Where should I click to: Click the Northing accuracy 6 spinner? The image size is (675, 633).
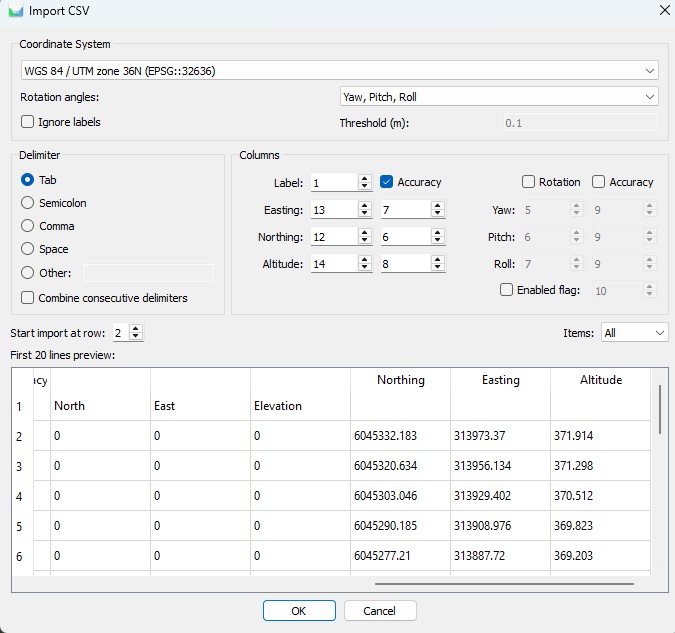coord(437,236)
